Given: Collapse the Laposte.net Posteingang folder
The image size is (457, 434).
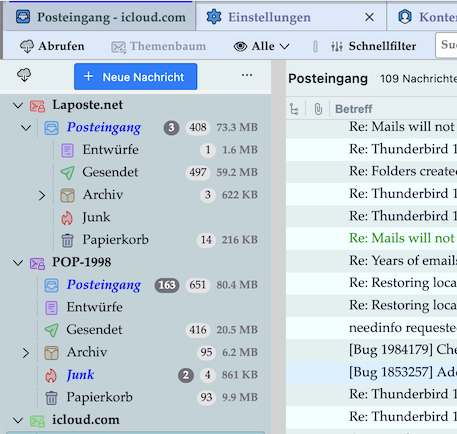Looking at the screenshot, I should 26,128.
